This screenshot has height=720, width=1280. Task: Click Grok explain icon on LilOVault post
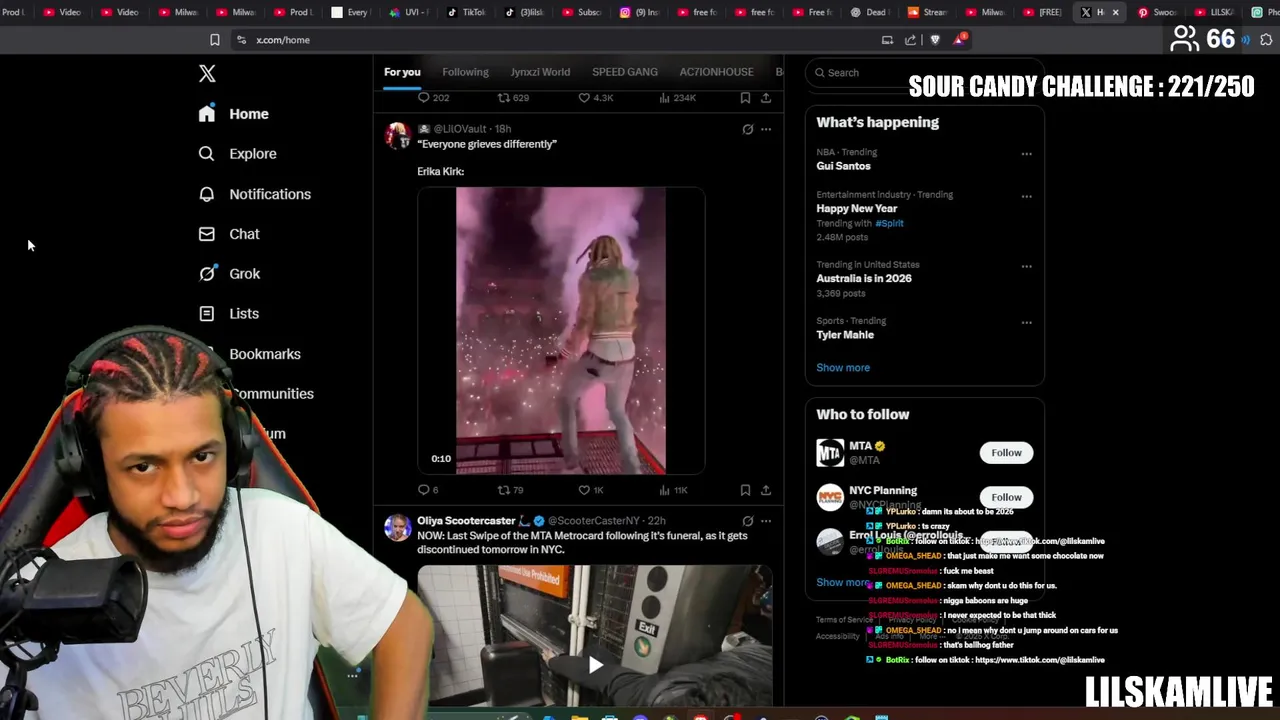(747, 129)
